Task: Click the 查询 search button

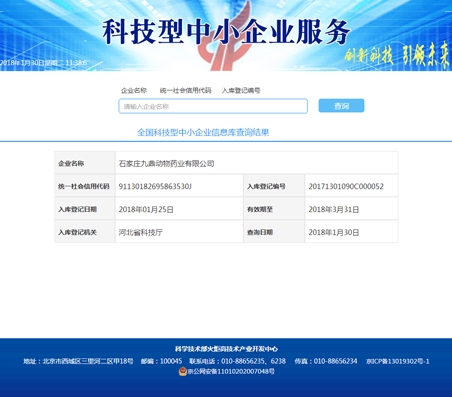Action: click(341, 106)
